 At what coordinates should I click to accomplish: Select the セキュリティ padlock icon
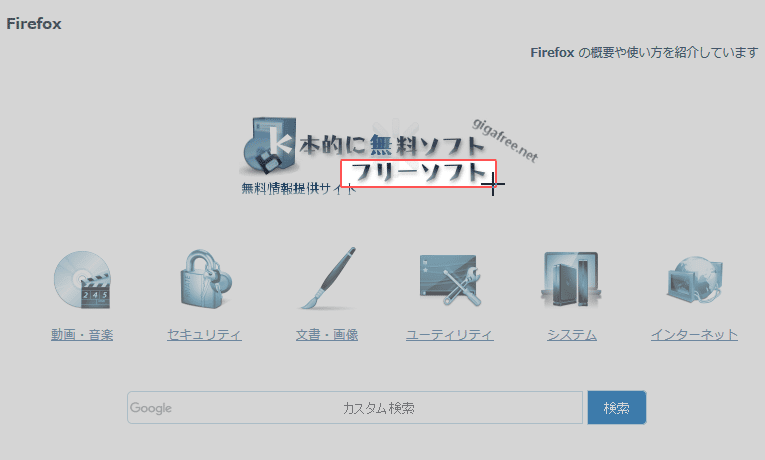click(x=205, y=279)
